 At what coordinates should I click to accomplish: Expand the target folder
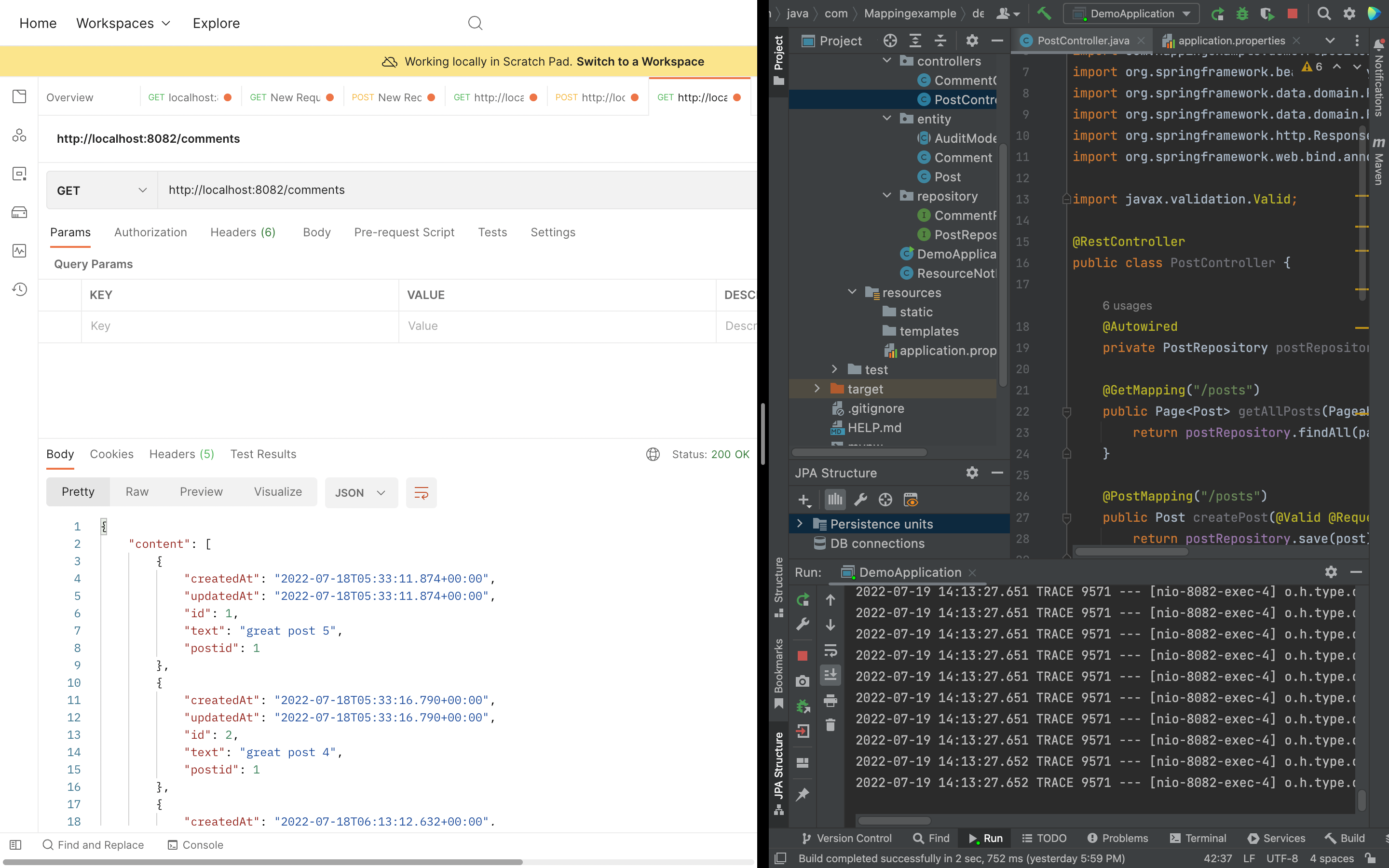817,389
